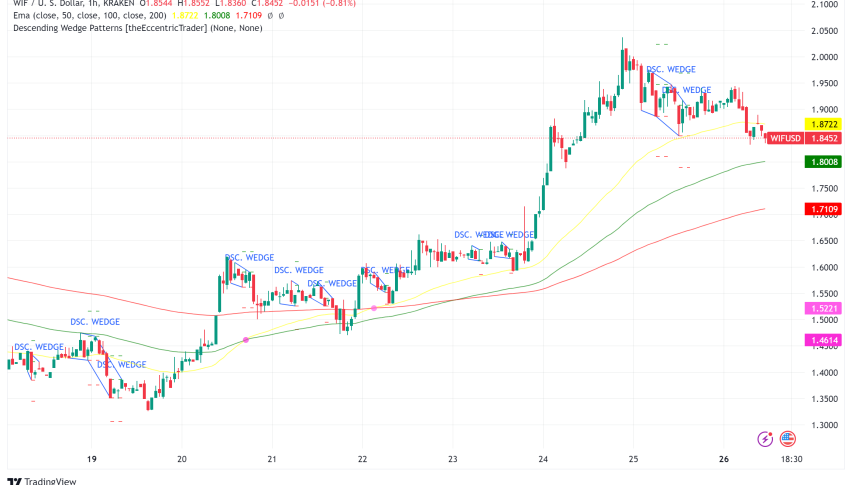Click the WIF / U.S. Dollar symbol title
This screenshot has width=852, height=485.
(x=73, y=4)
